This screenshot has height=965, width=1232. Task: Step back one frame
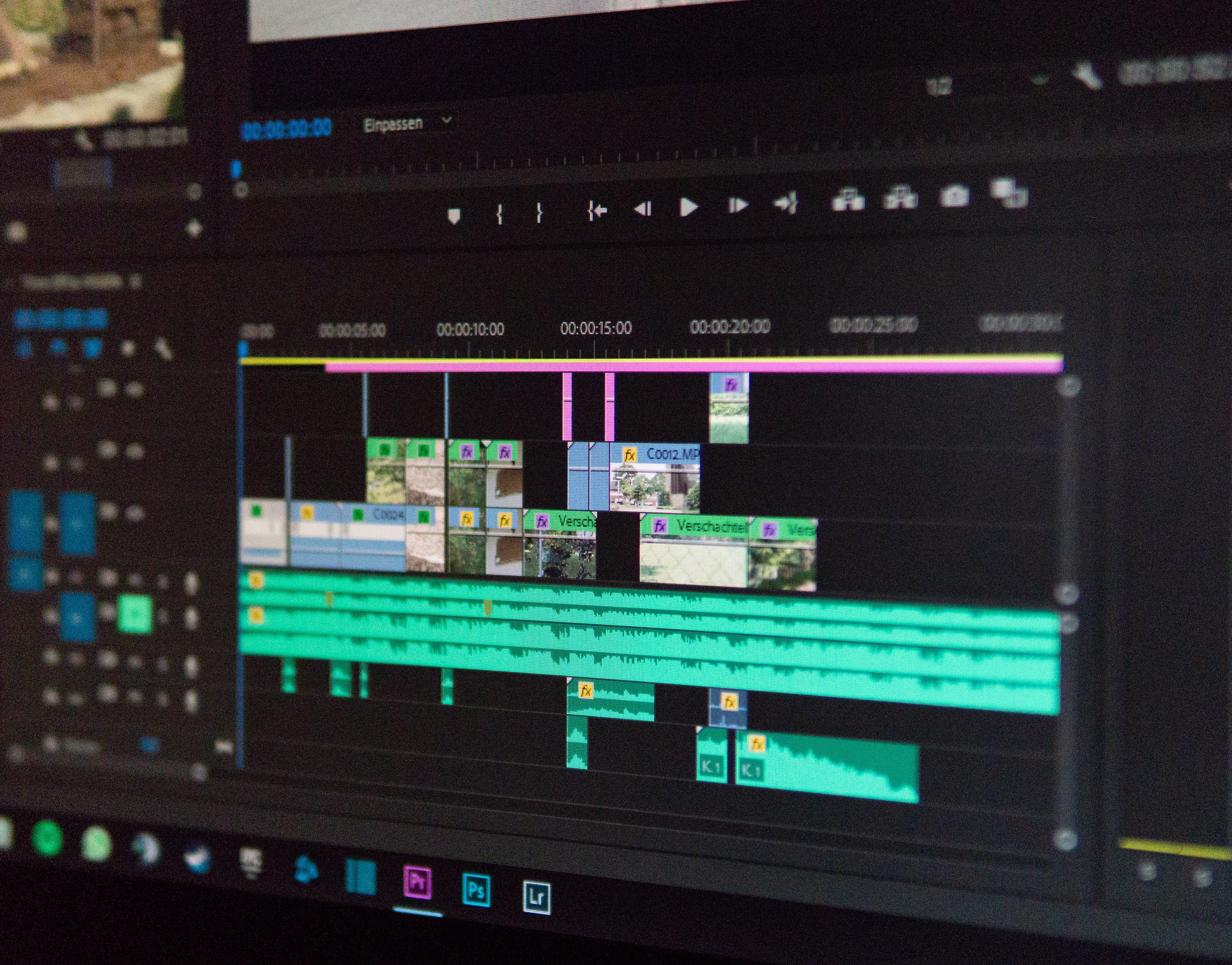point(643,209)
